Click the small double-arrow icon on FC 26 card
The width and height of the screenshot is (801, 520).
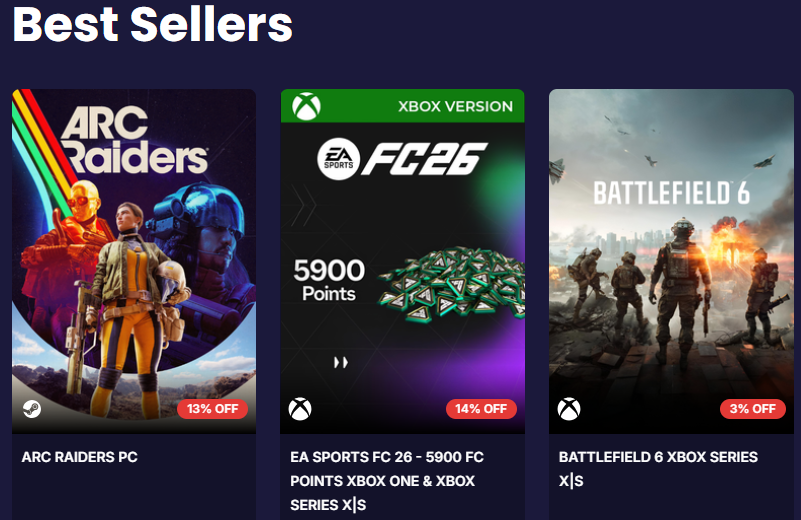pyautogui.click(x=341, y=362)
